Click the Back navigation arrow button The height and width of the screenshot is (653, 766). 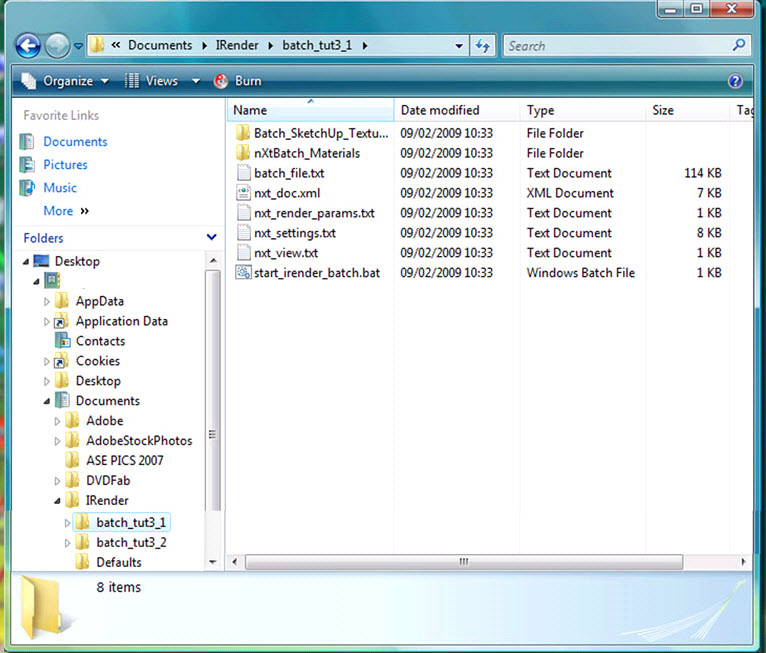[28, 46]
